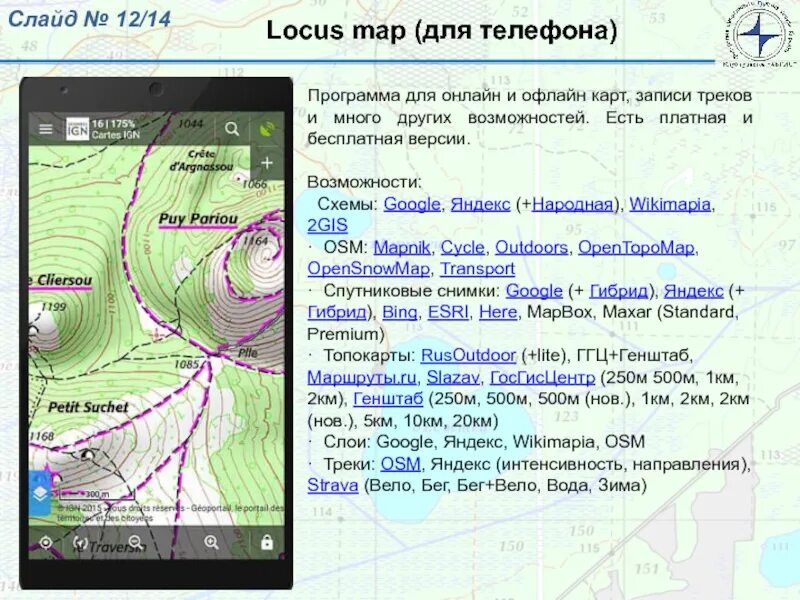This screenshot has width=800, height=600.
Task: Open the Яндекс link under Схемы
Action: [480, 204]
